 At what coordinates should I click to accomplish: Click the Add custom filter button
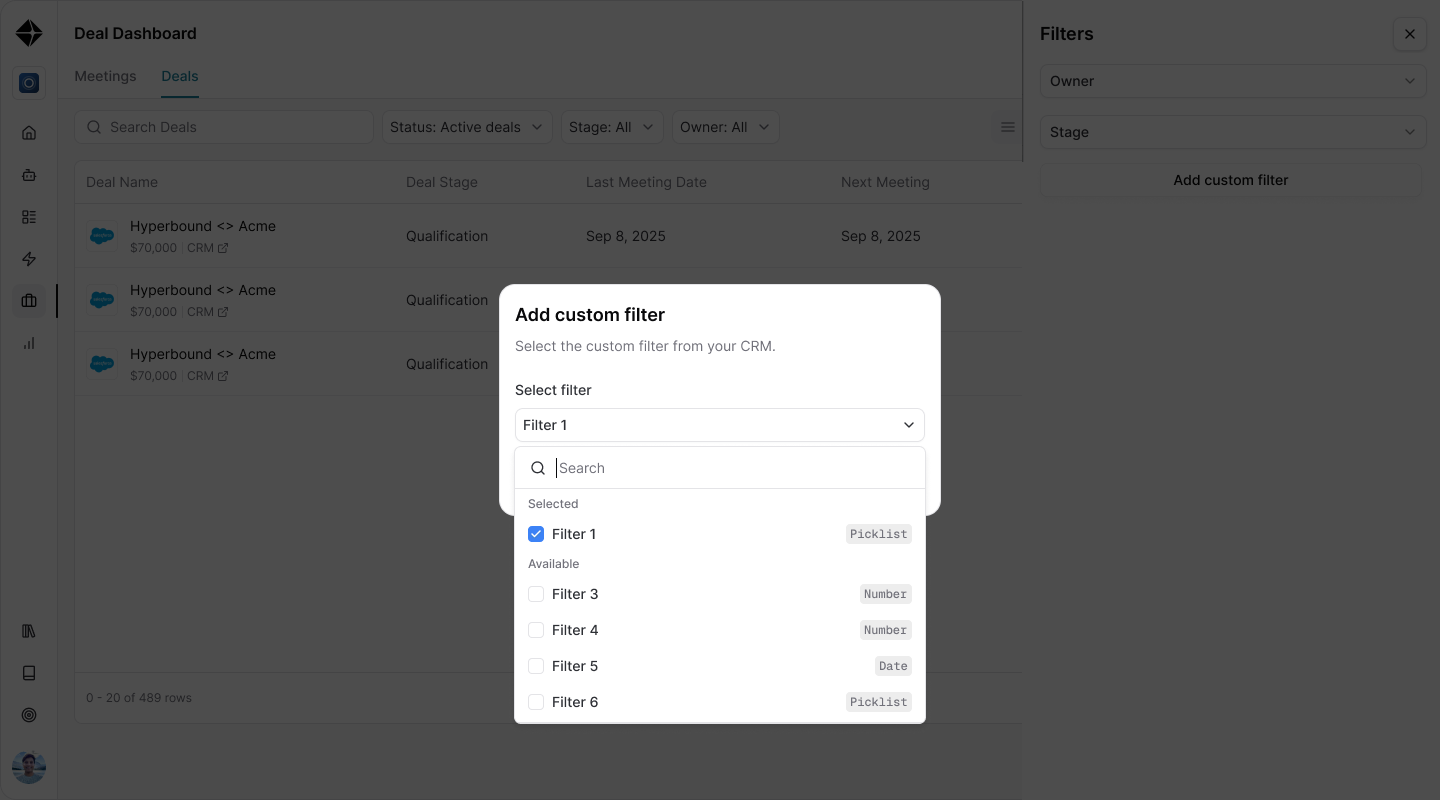pos(1231,180)
